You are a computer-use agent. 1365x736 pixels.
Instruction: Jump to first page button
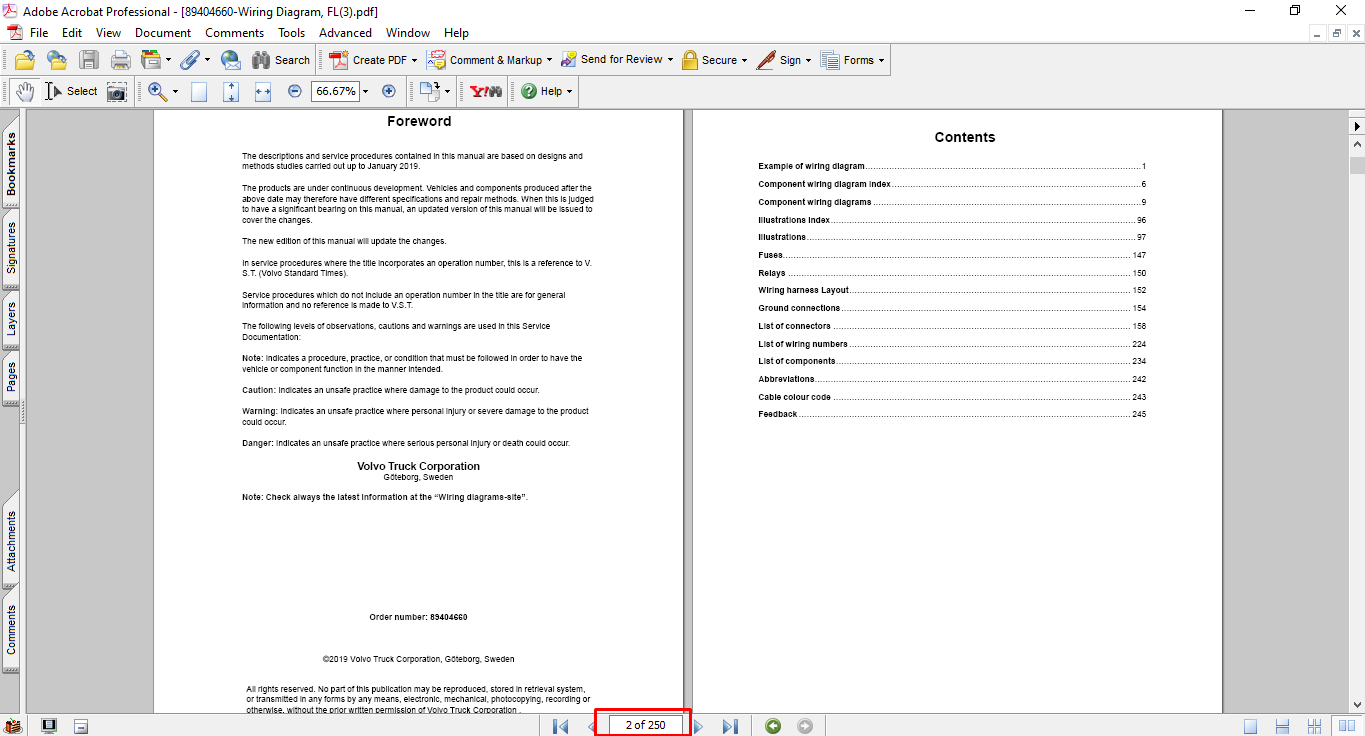point(561,726)
